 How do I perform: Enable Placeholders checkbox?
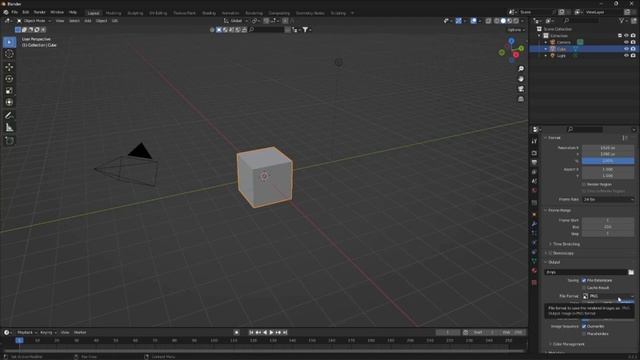point(584,333)
